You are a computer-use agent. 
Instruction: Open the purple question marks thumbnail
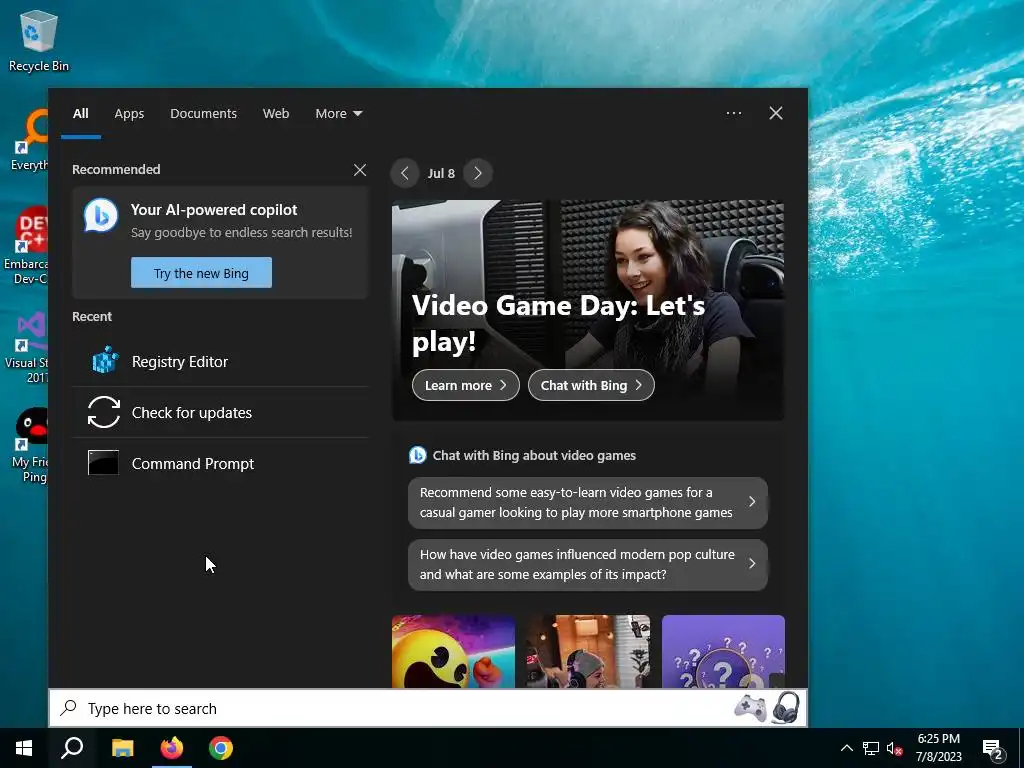pos(723,651)
